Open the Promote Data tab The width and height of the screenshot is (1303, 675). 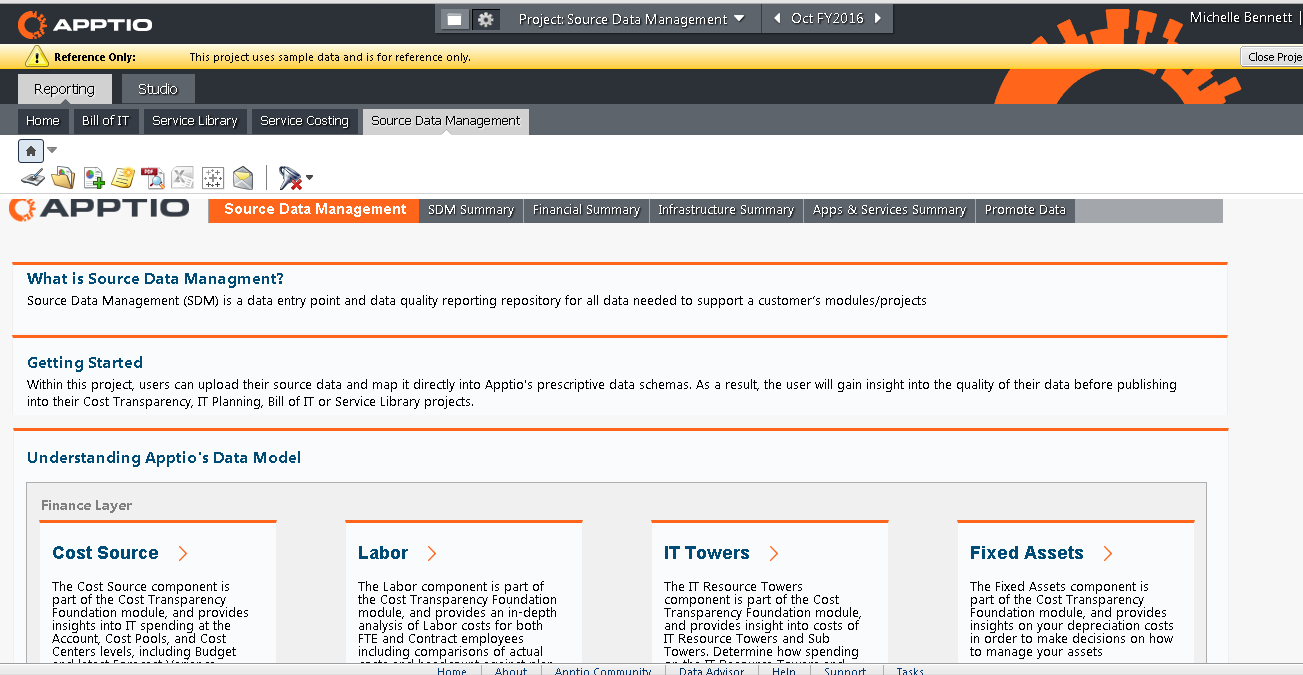[x=1025, y=210]
